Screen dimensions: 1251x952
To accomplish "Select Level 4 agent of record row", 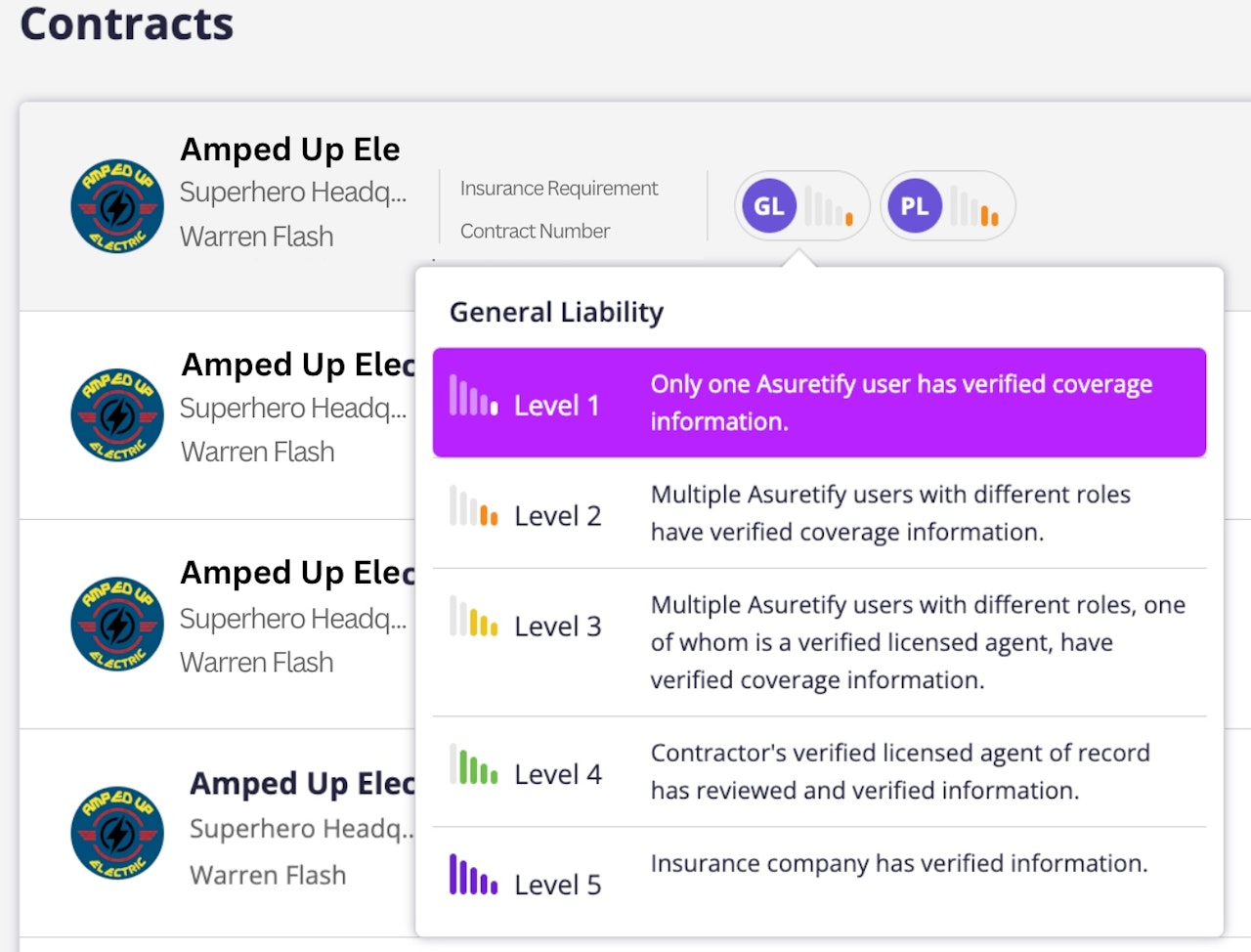I will click(x=819, y=772).
